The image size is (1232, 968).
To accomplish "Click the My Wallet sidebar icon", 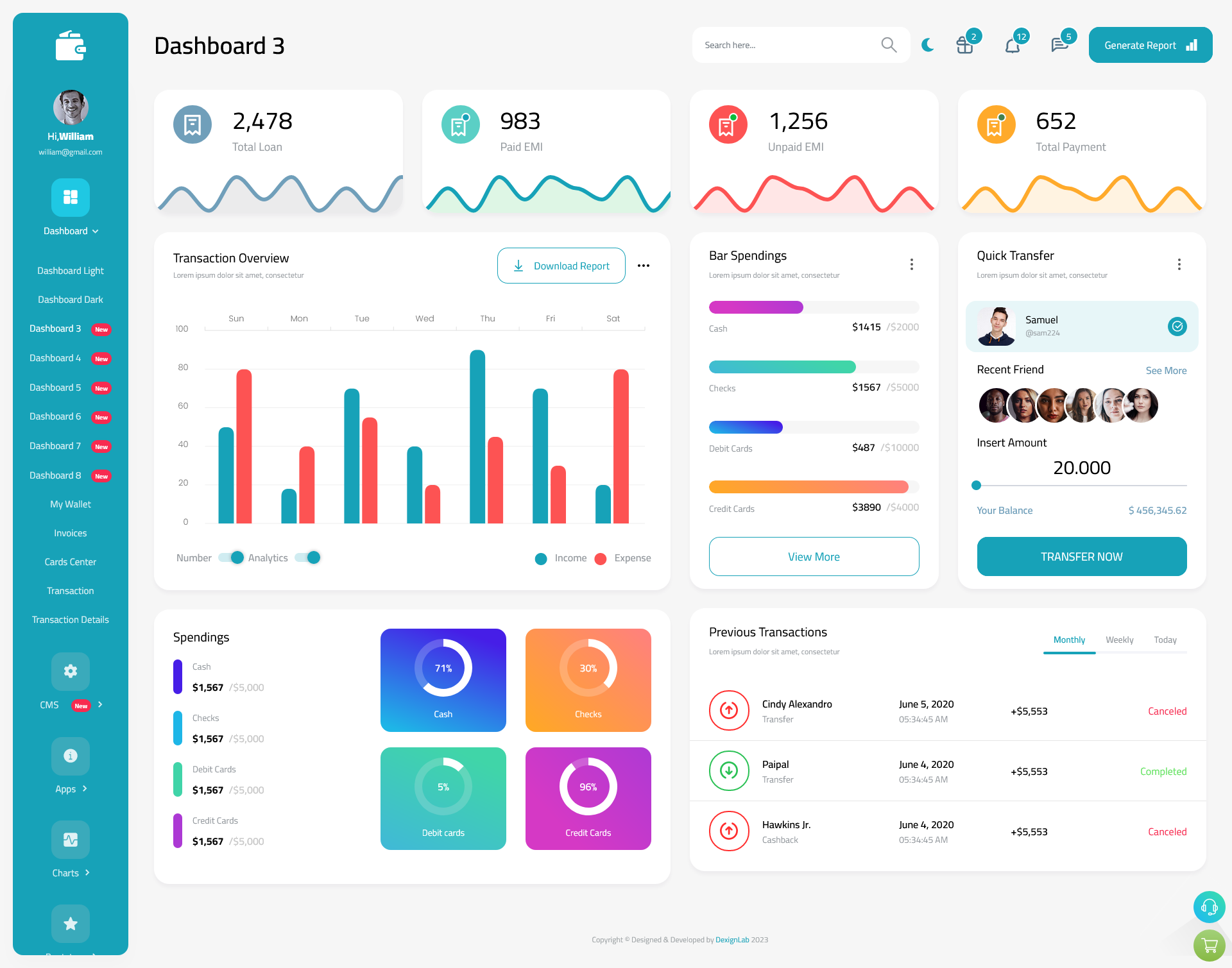I will point(70,504).
